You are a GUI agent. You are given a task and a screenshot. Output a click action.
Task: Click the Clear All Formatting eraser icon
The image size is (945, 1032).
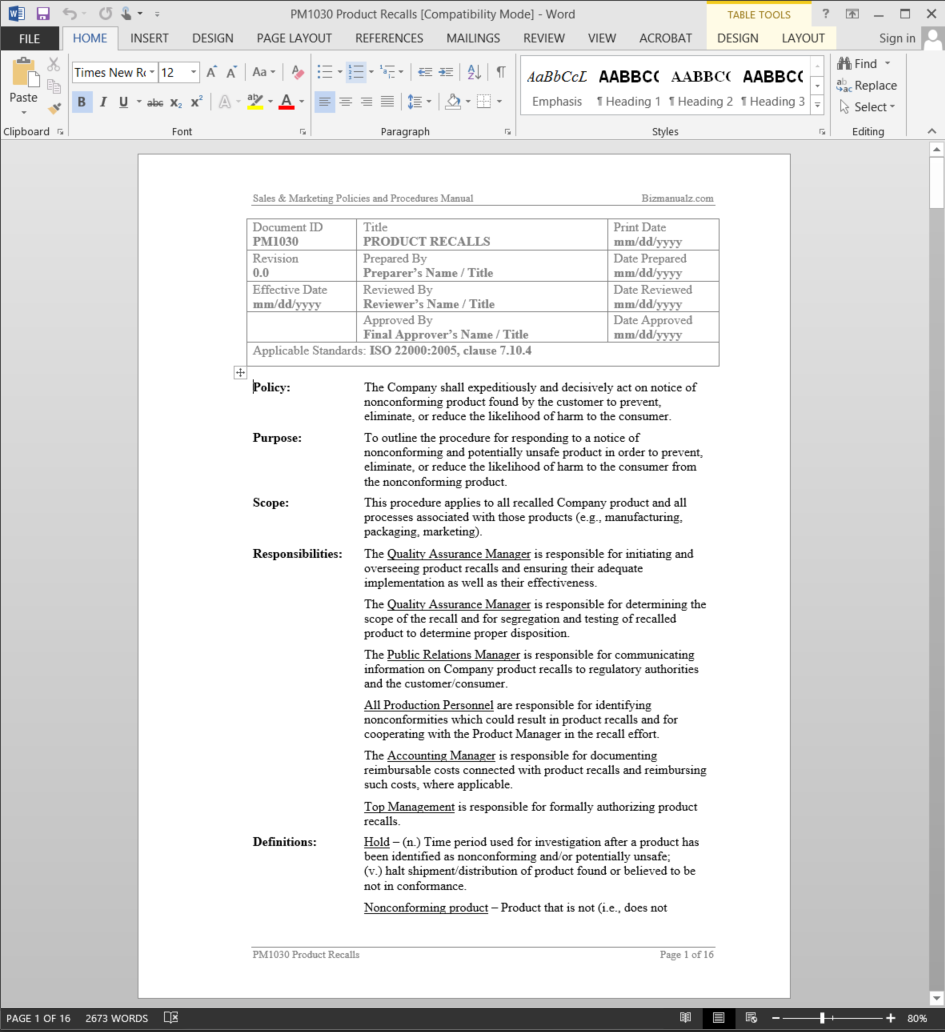click(x=297, y=72)
